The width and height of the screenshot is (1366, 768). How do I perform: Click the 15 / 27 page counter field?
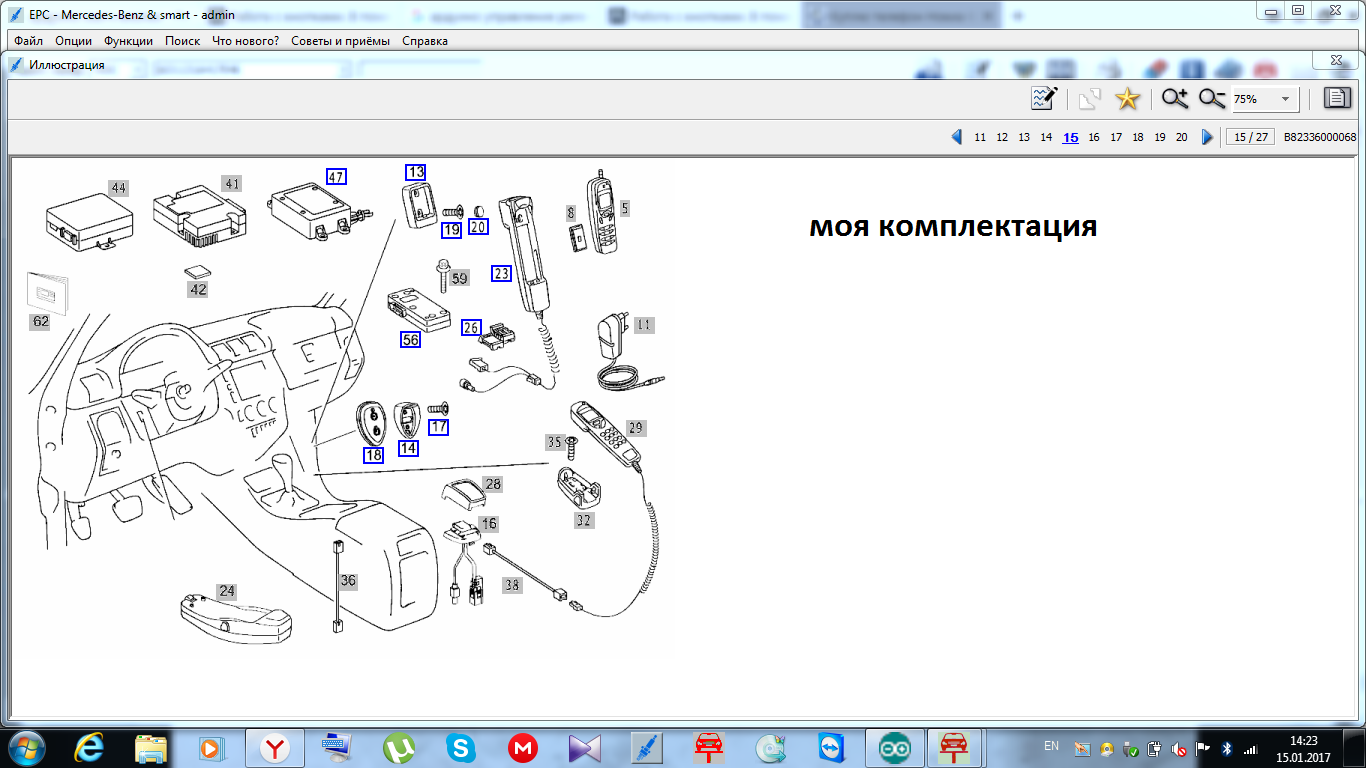tap(1250, 138)
